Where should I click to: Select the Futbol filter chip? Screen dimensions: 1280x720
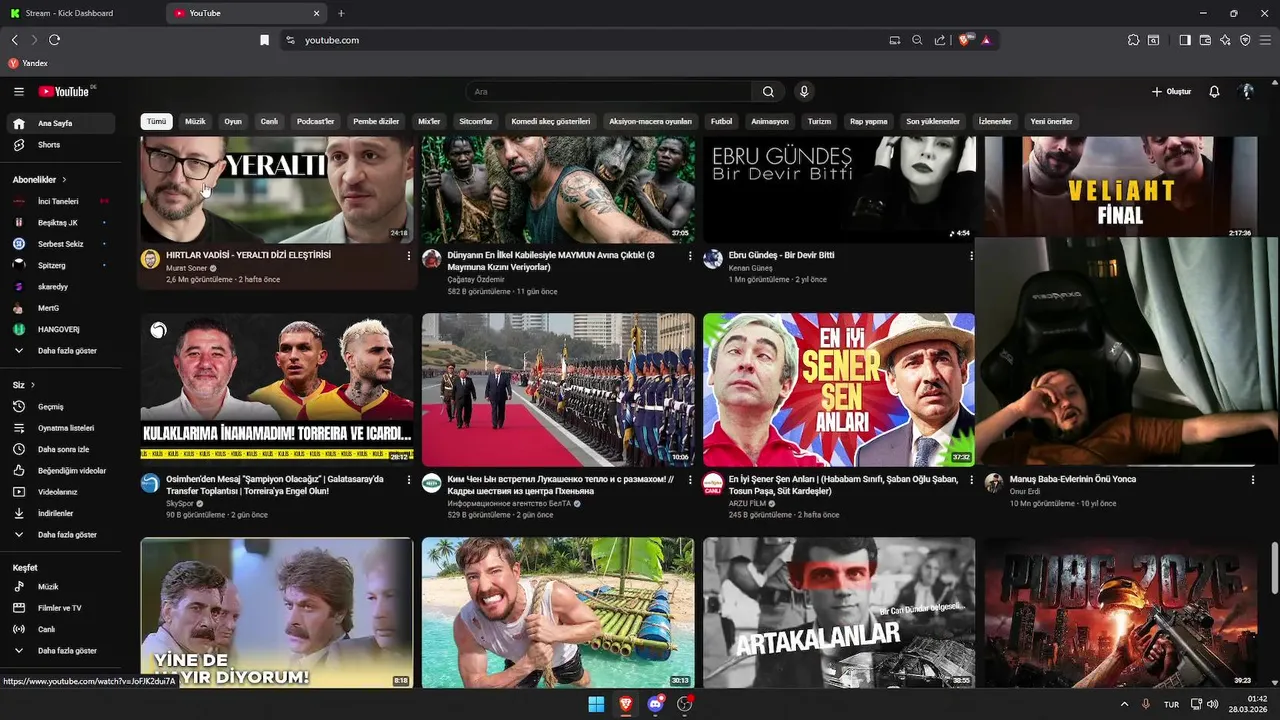click(721, 121)
